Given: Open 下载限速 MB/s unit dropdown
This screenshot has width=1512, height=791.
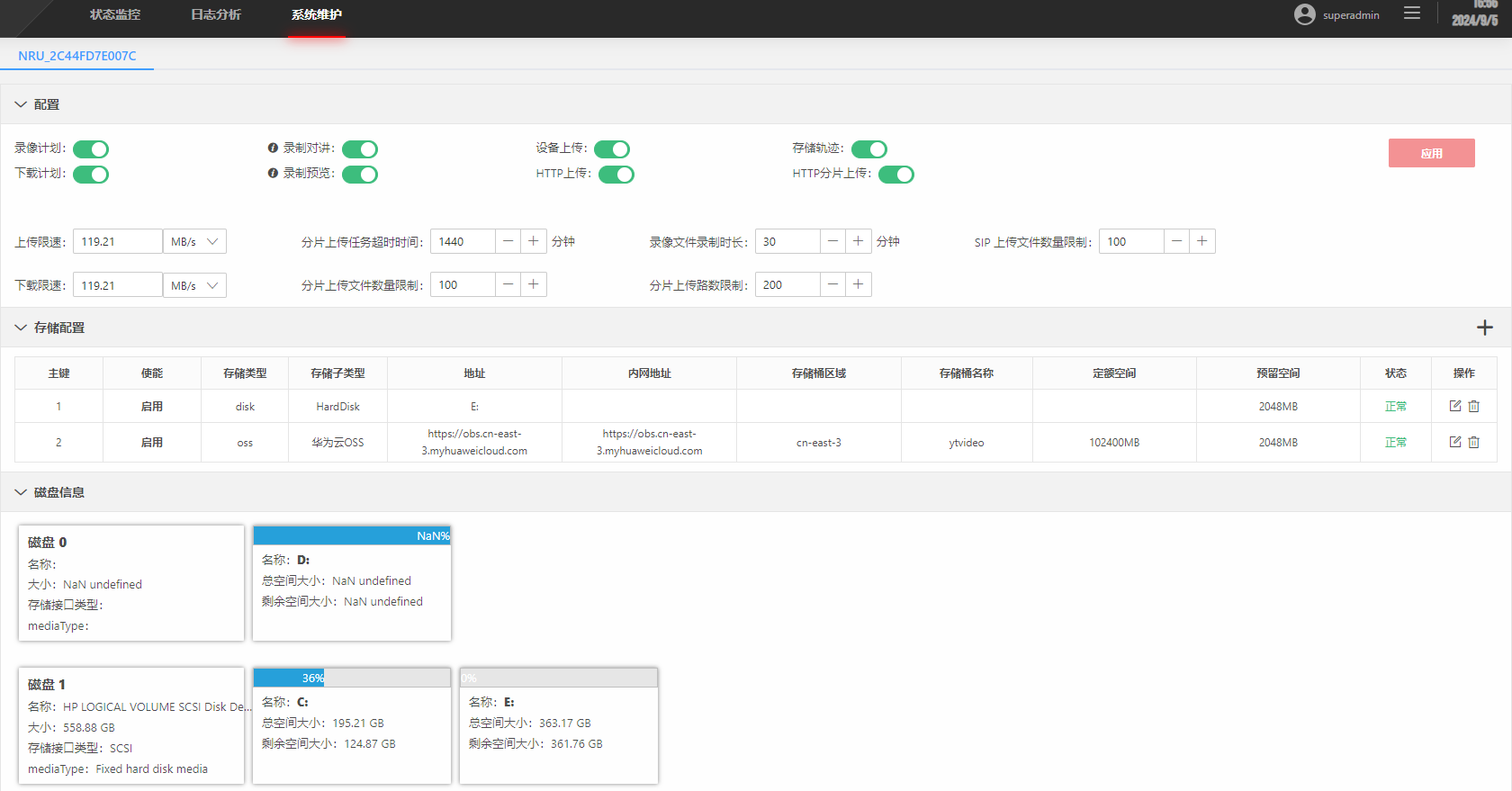Looking at the screenshot, I should 194,285.
